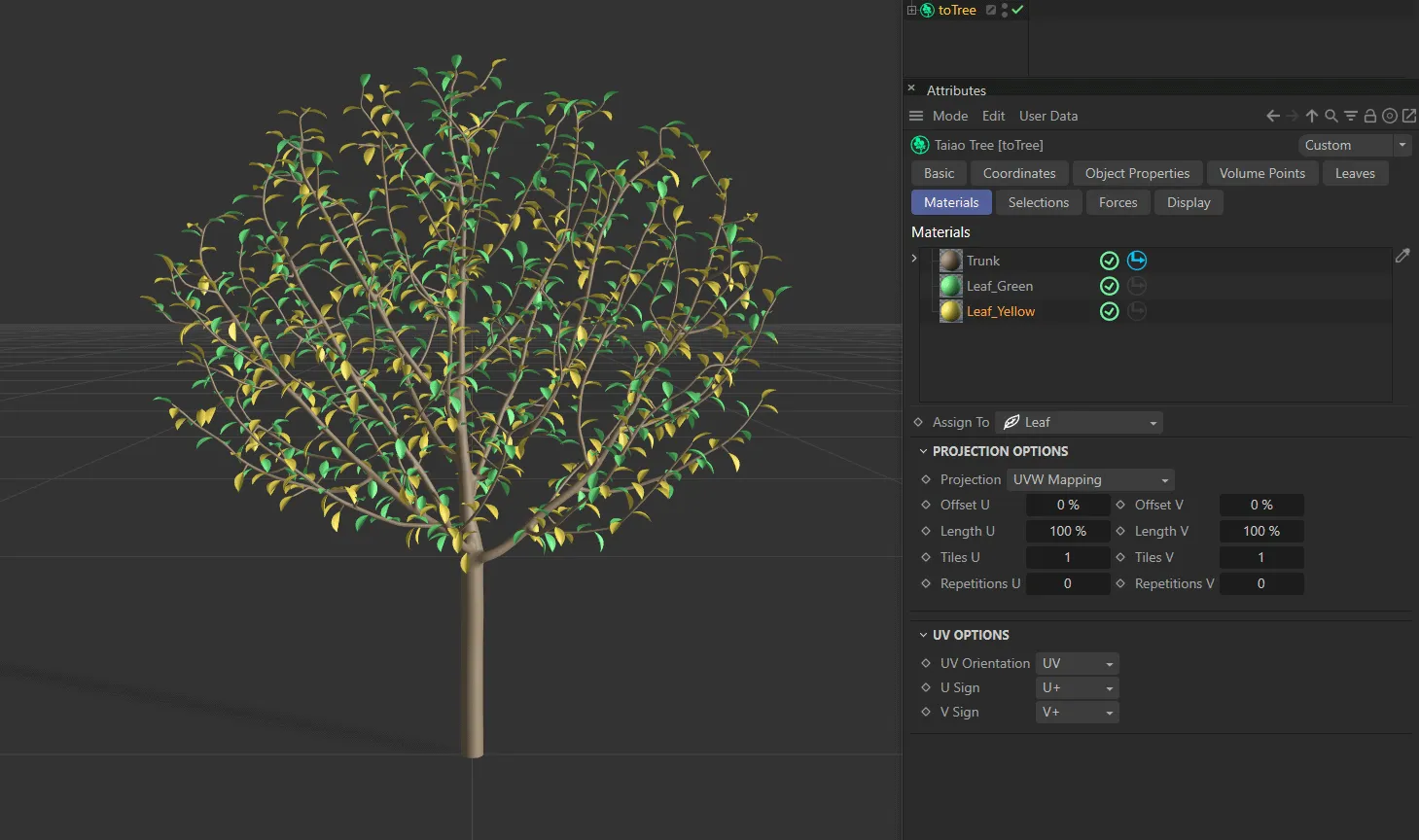Enable the output arrow toggle for Leaf_Green

click(1137, 285)
